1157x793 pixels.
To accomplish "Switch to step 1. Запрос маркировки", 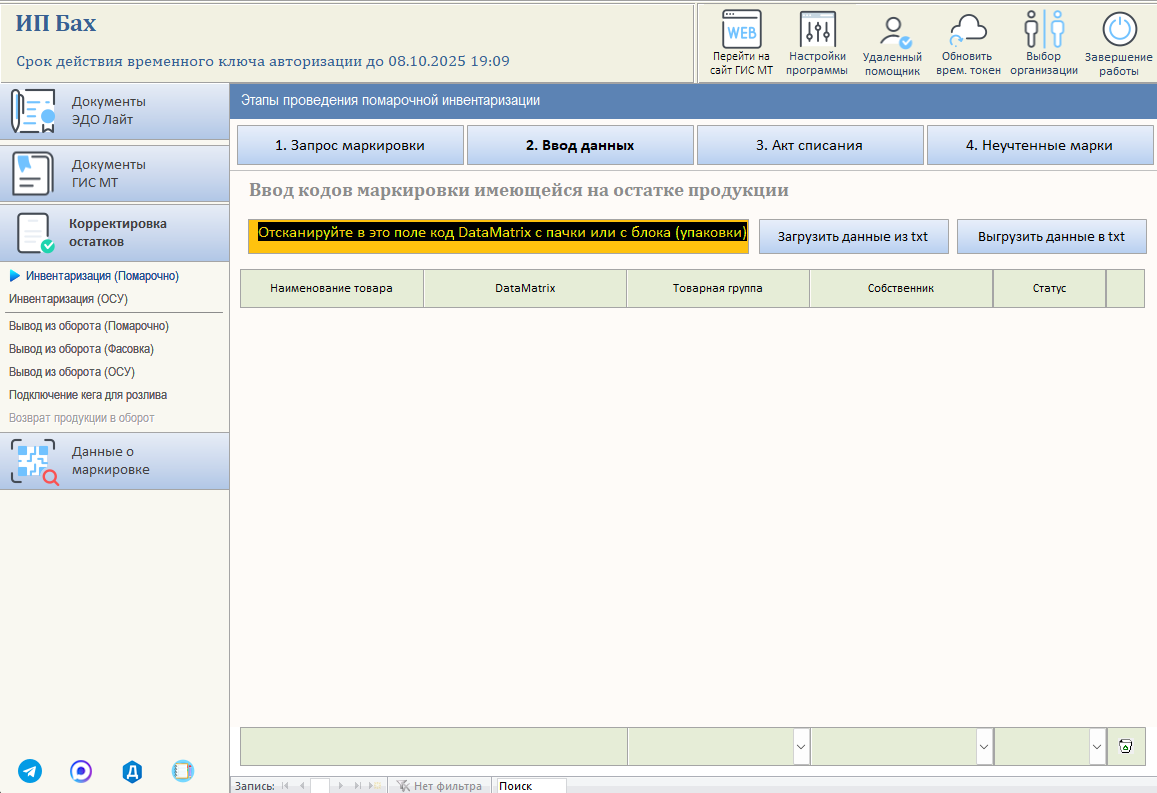I will pyautogui.click(x=350, y=145).
